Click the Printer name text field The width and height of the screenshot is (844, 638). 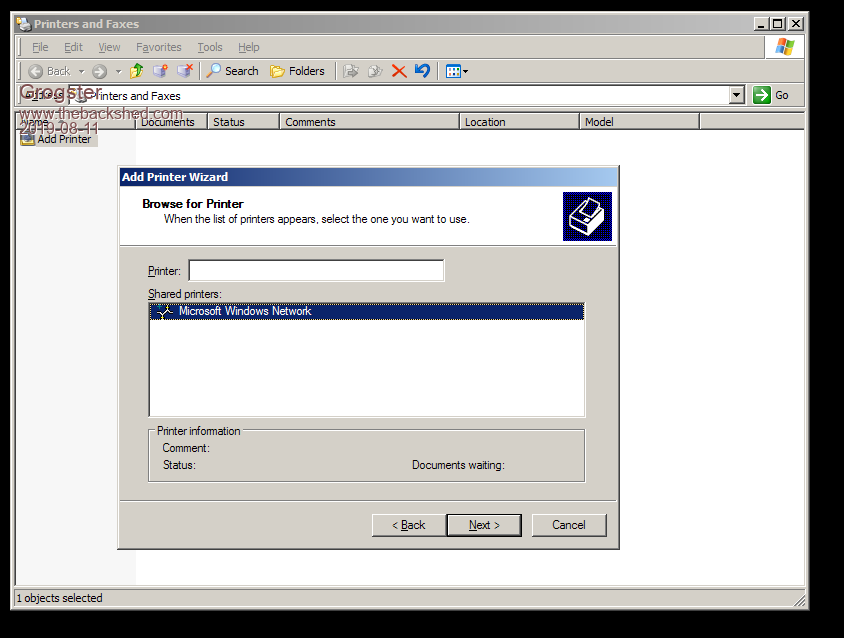click(x=316, y=271)
